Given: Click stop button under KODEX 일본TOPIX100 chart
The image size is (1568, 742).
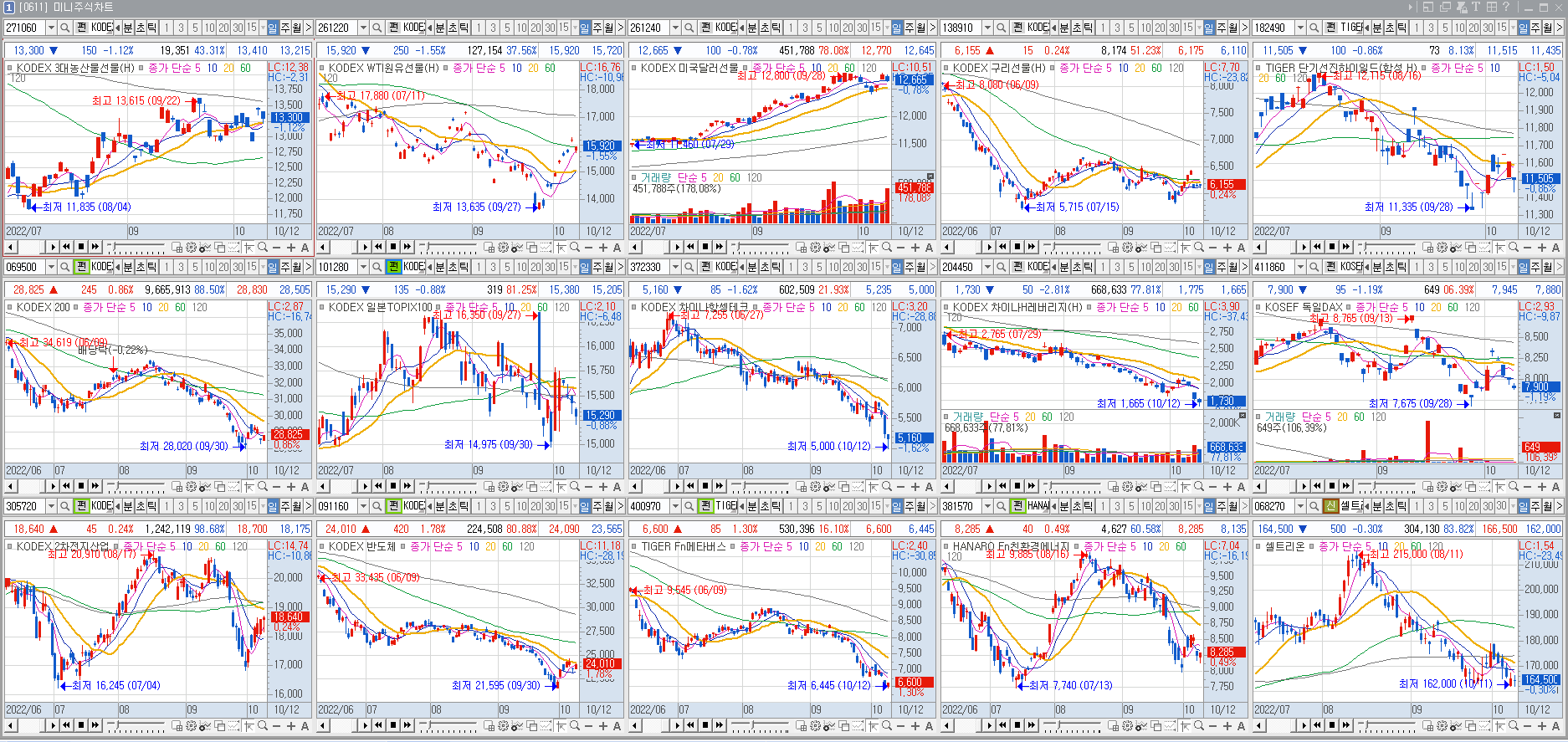Looking at the screenshot, I should pyautogui.click(x=392, y=486).
